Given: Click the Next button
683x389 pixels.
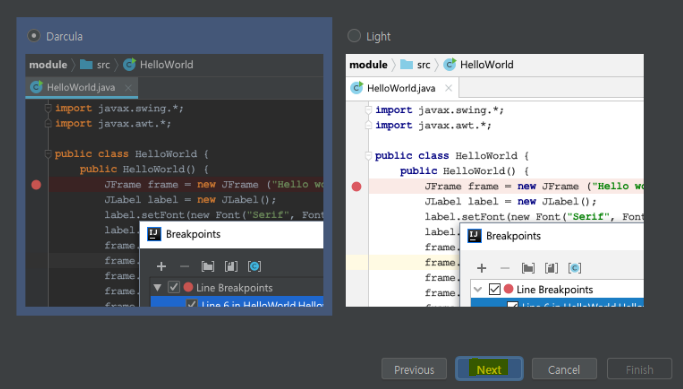Looking at the screenshot, I should point(489,369).
